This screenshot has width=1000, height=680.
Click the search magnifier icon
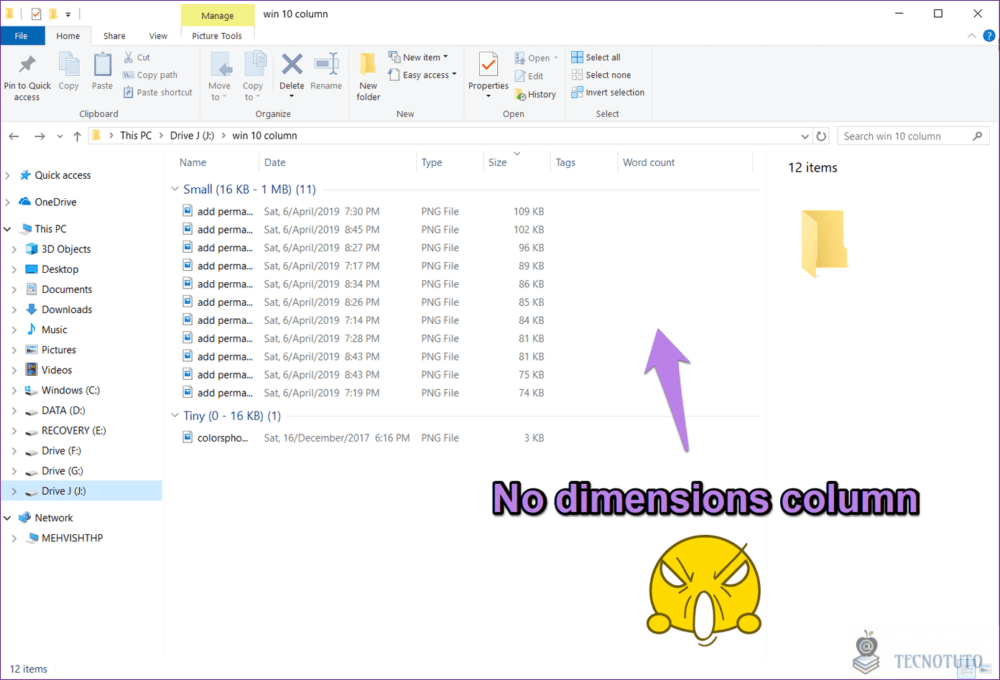coord(977,136)
